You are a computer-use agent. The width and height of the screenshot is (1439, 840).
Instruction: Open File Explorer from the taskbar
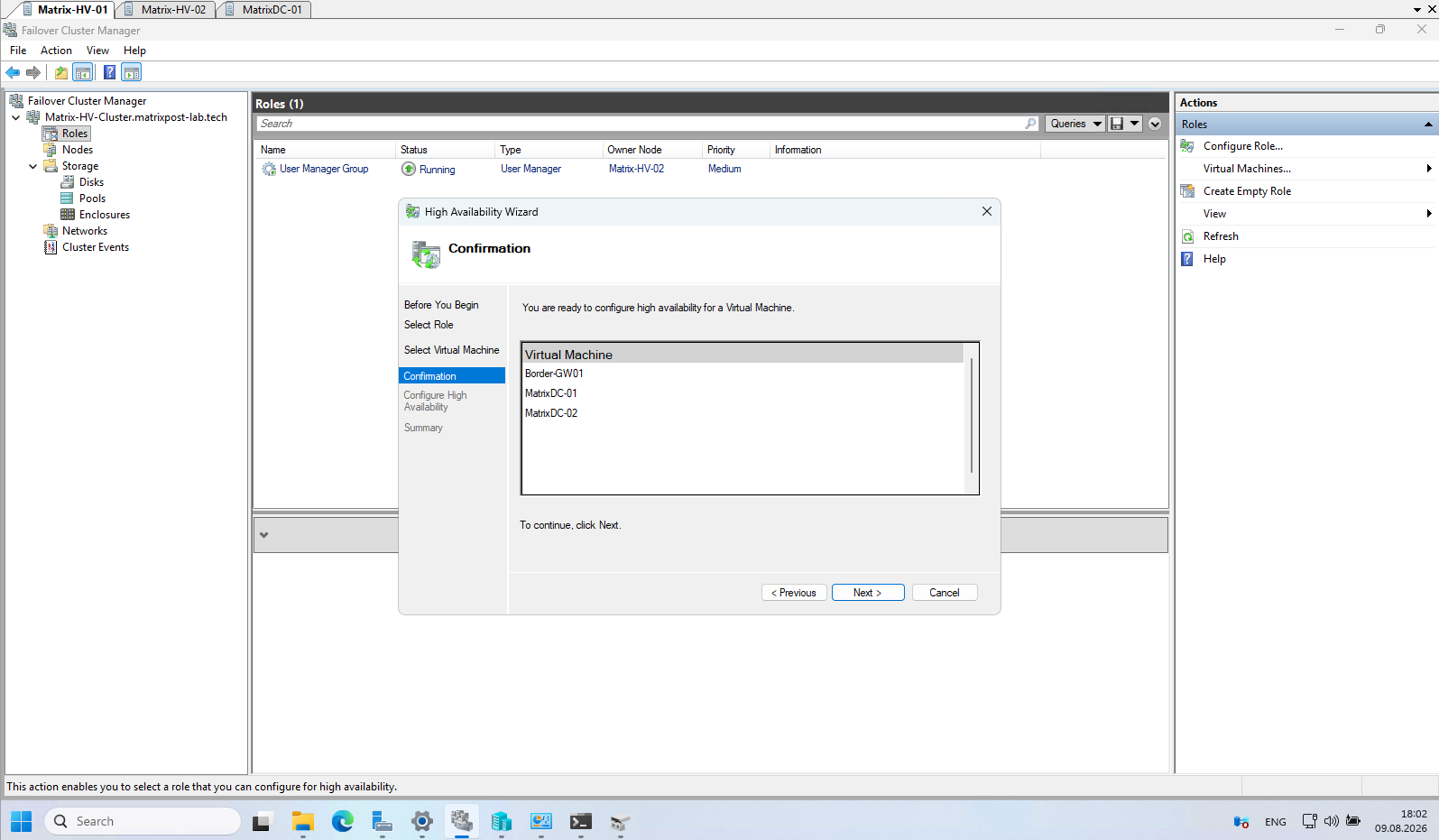click(302, 821)
